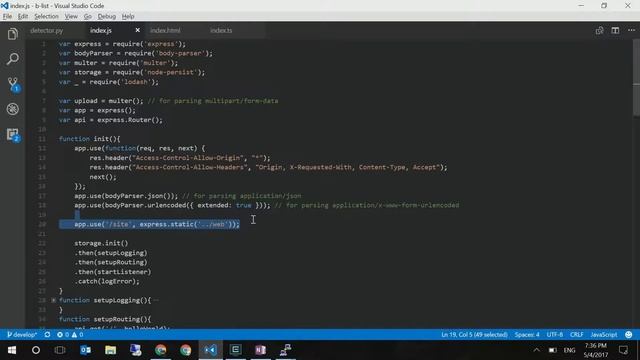
Task: Switch to the index.html tab
Action: [x=165, y=31]
